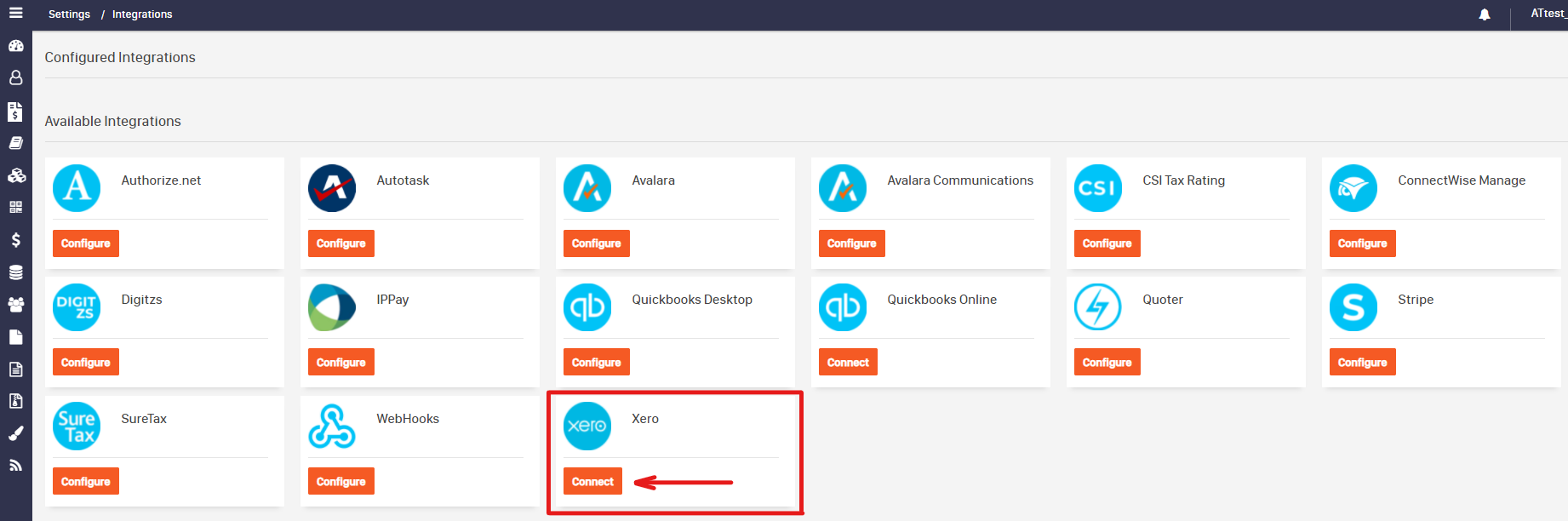Click the ConnectWise Manage logo
This screenshot has width=1568, height=521.
pos(1353,188)
